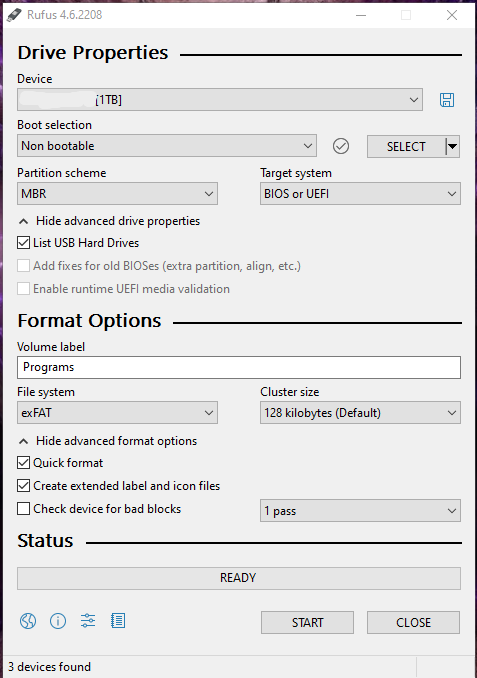Open application settings sliders icon

[x=88, y=621]
